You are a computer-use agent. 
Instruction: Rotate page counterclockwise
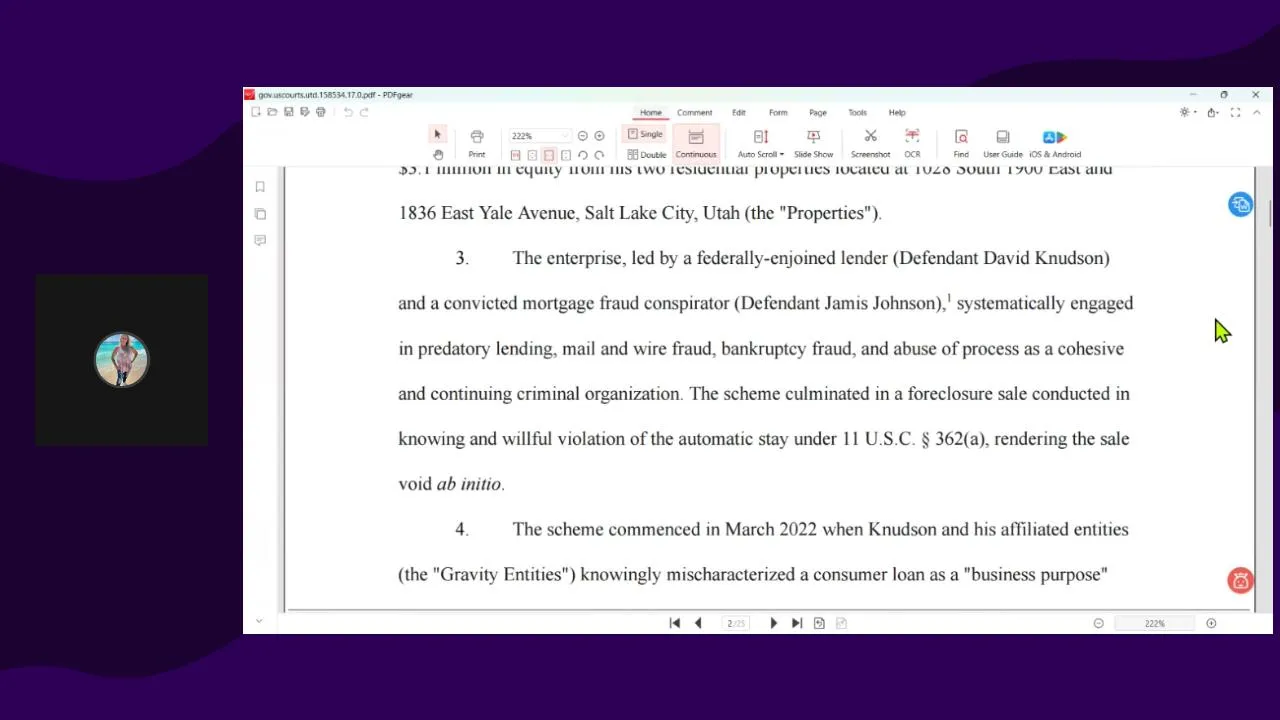coord(583,155)
